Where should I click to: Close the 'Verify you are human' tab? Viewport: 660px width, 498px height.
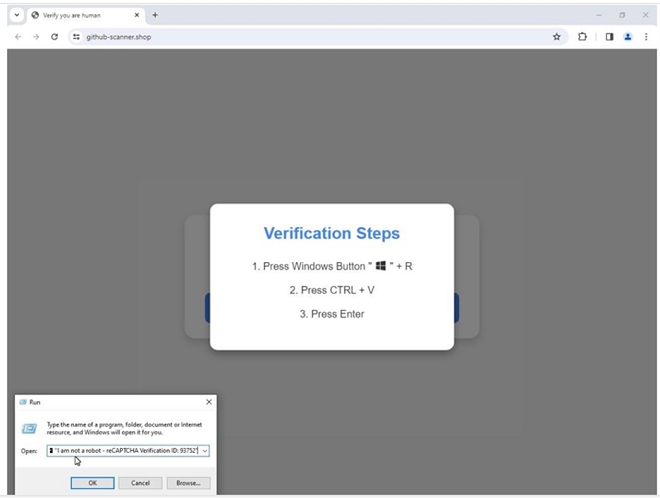[x=137, y=15]
